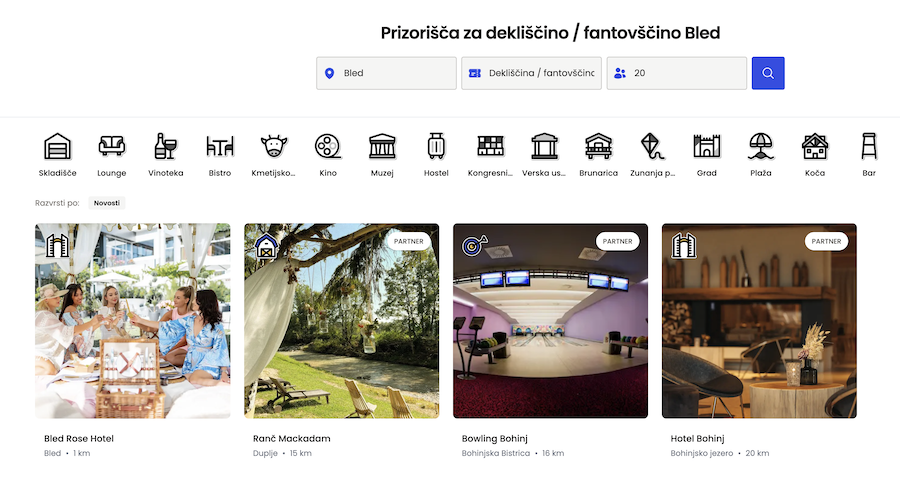Open the Dekliščina / fantovščina event type dropdown
Screen dimensions: 900x504
pyautogui.click(x=531, y=73)
